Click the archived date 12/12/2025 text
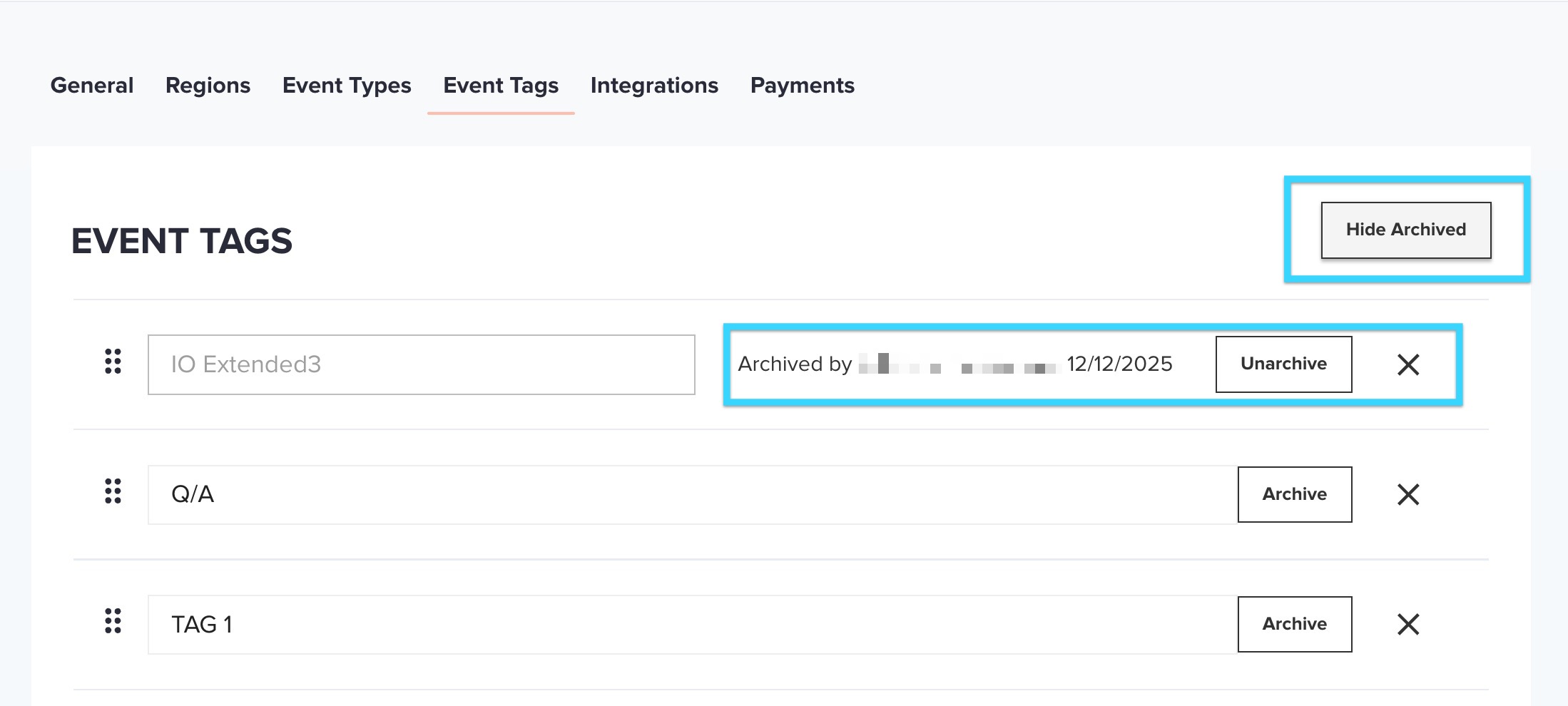The width and height of the screenshot is (1568, 706). click(1119, 364)
